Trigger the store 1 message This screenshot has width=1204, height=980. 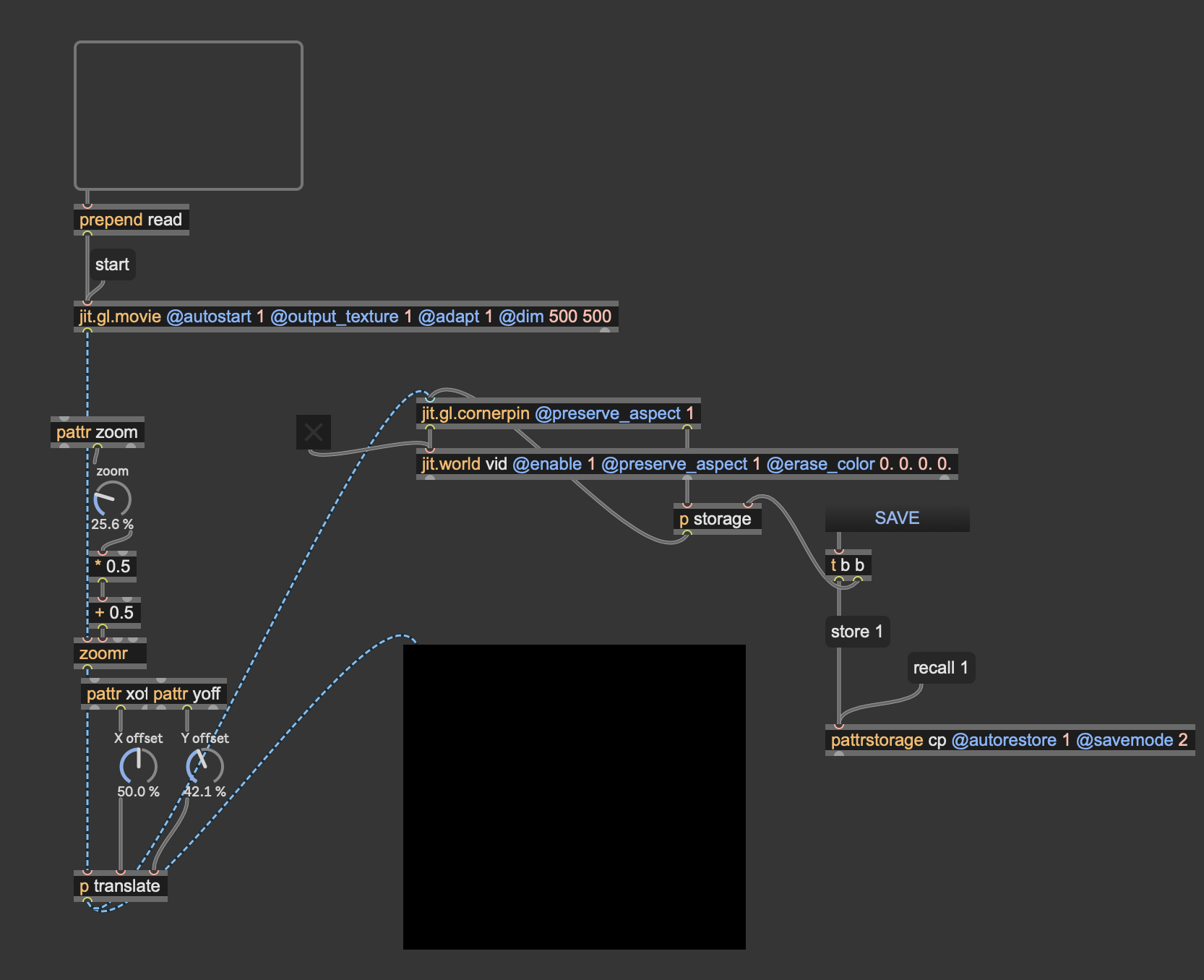click(856, 632)
